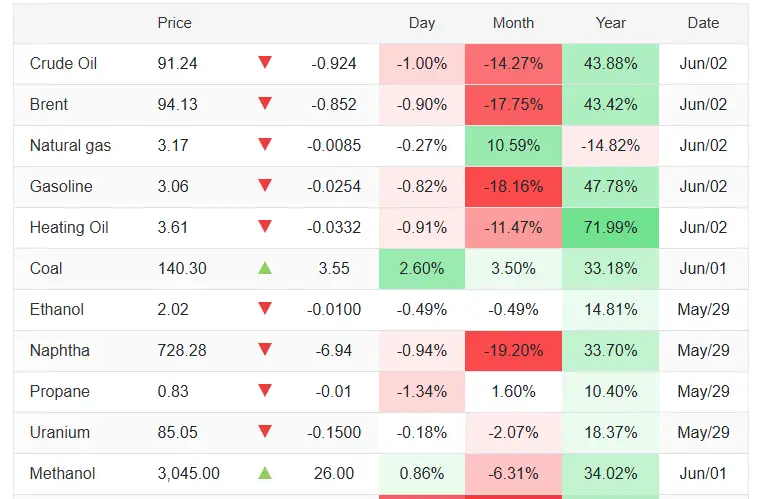765x499 pixels.
Task: Click Naphtha's red -19.20% month cell
Action: pyautogui.click(x=513, y=351)
